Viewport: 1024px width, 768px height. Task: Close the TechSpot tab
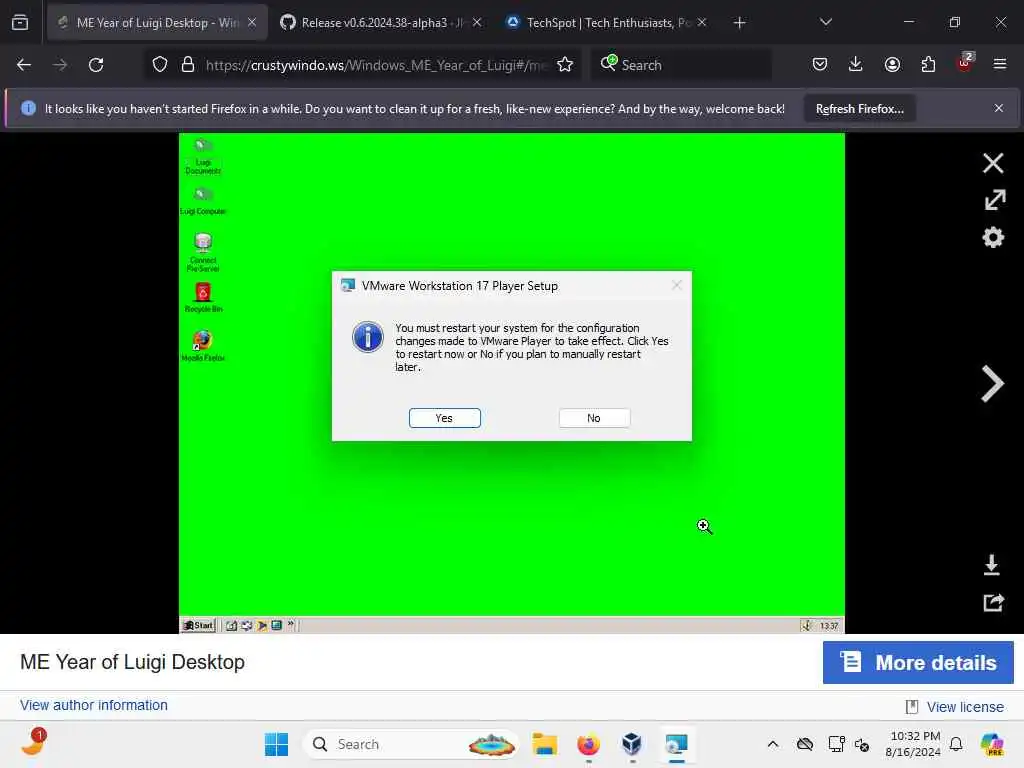[x=702, y=23]
